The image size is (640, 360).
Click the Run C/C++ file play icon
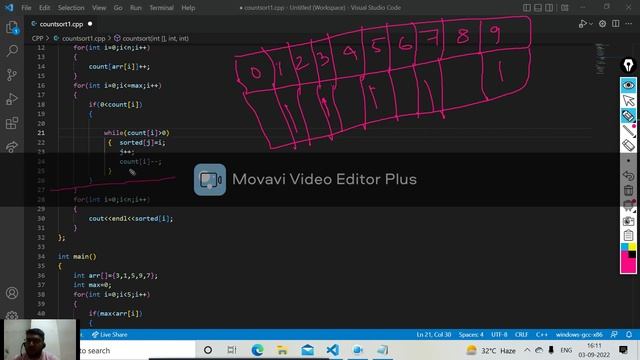pyautogui.click(x=582, y=24)
